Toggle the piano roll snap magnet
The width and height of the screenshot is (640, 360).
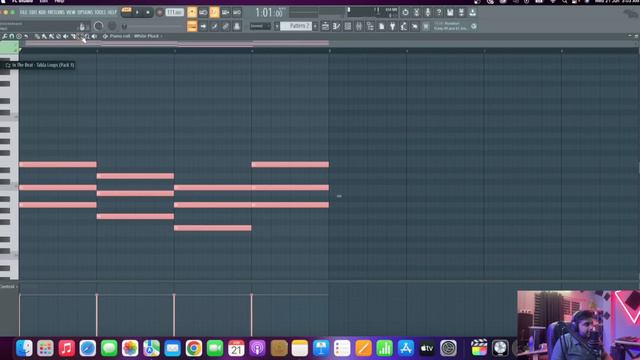(x=12, y=36)
